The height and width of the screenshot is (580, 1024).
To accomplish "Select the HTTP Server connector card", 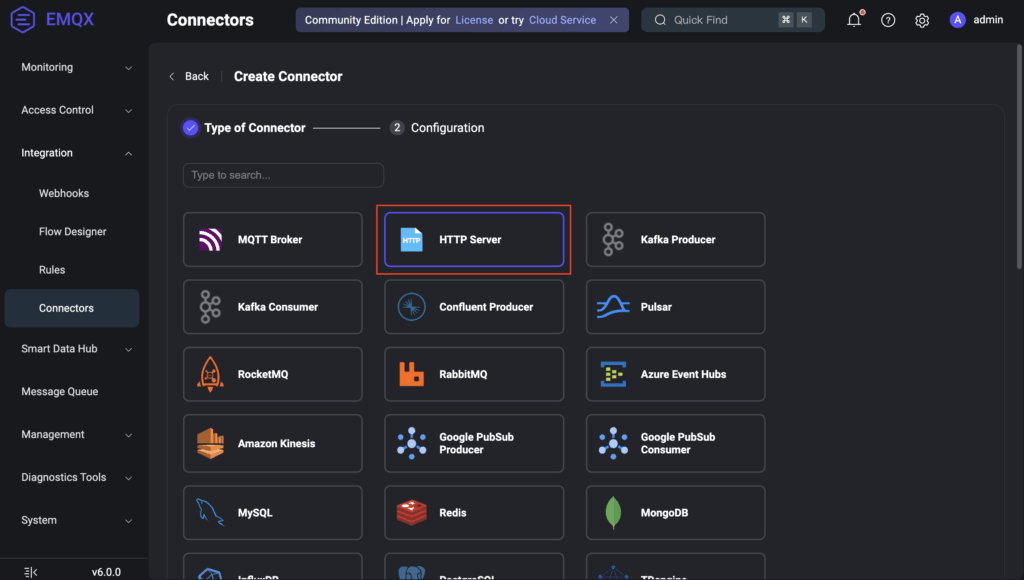I will coord(474,240).
